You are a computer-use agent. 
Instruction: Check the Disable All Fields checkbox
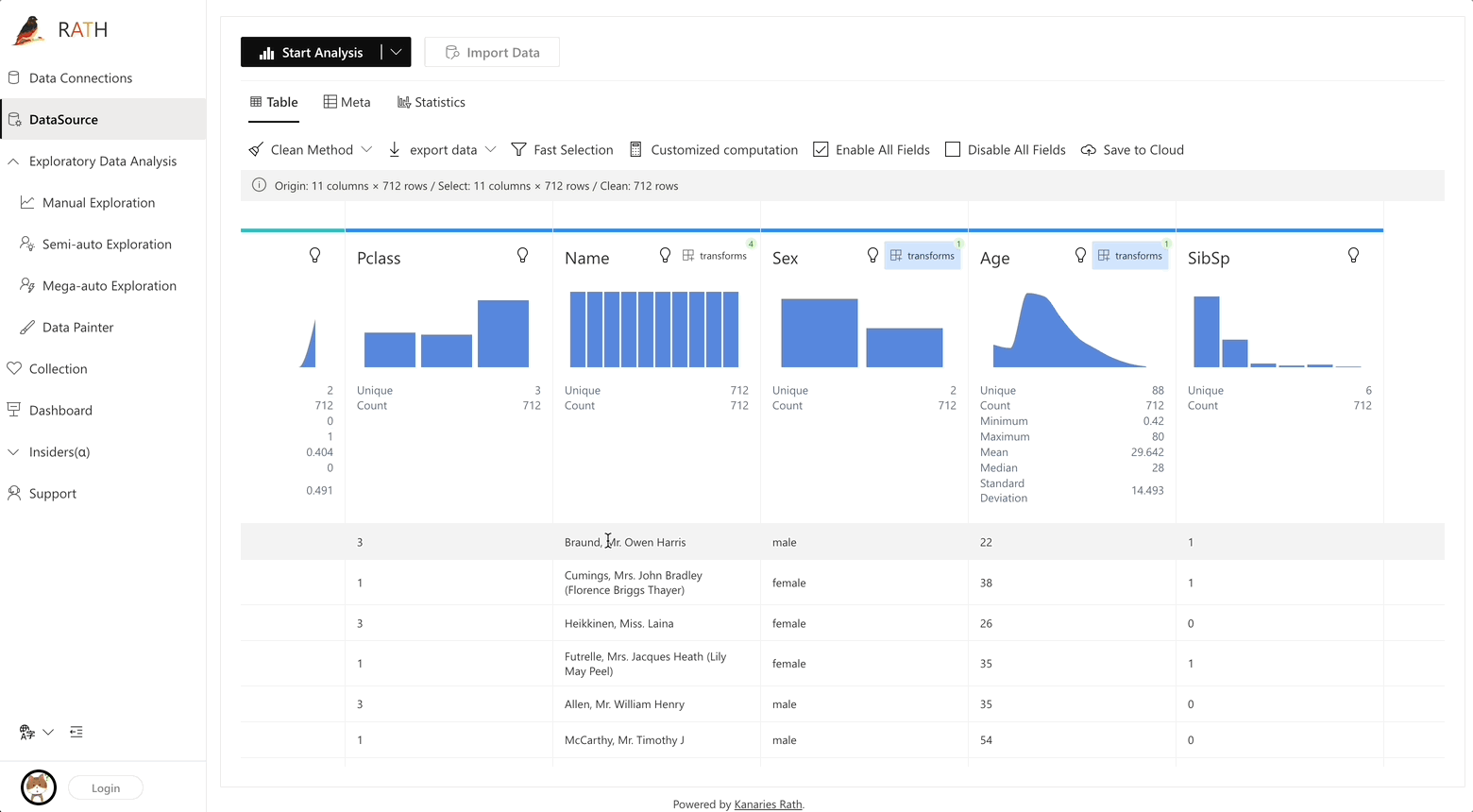coord(953,150)
